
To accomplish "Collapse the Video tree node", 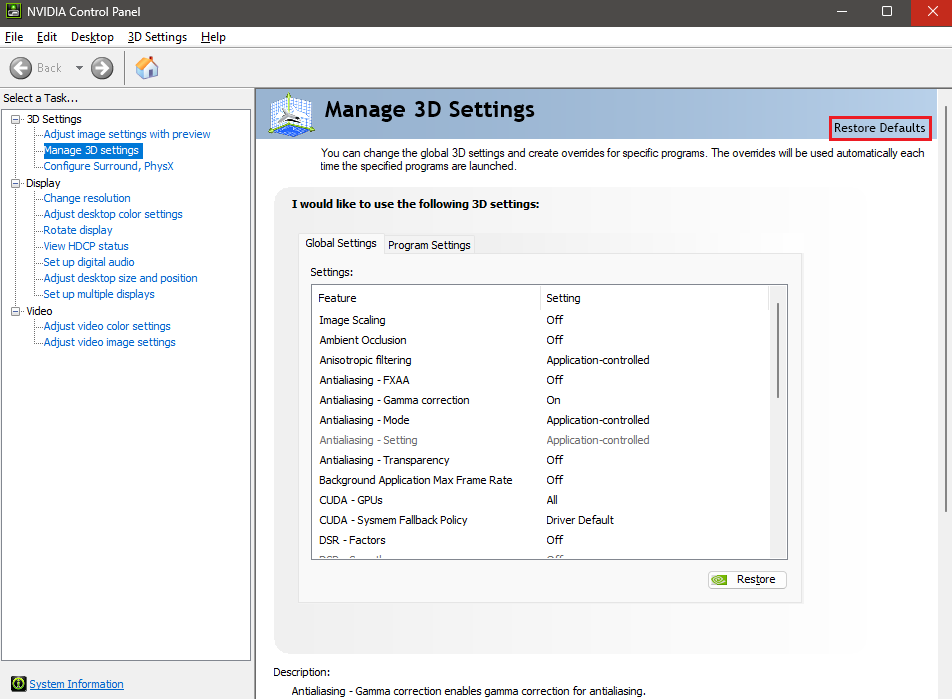I will [x=16, y=311].
